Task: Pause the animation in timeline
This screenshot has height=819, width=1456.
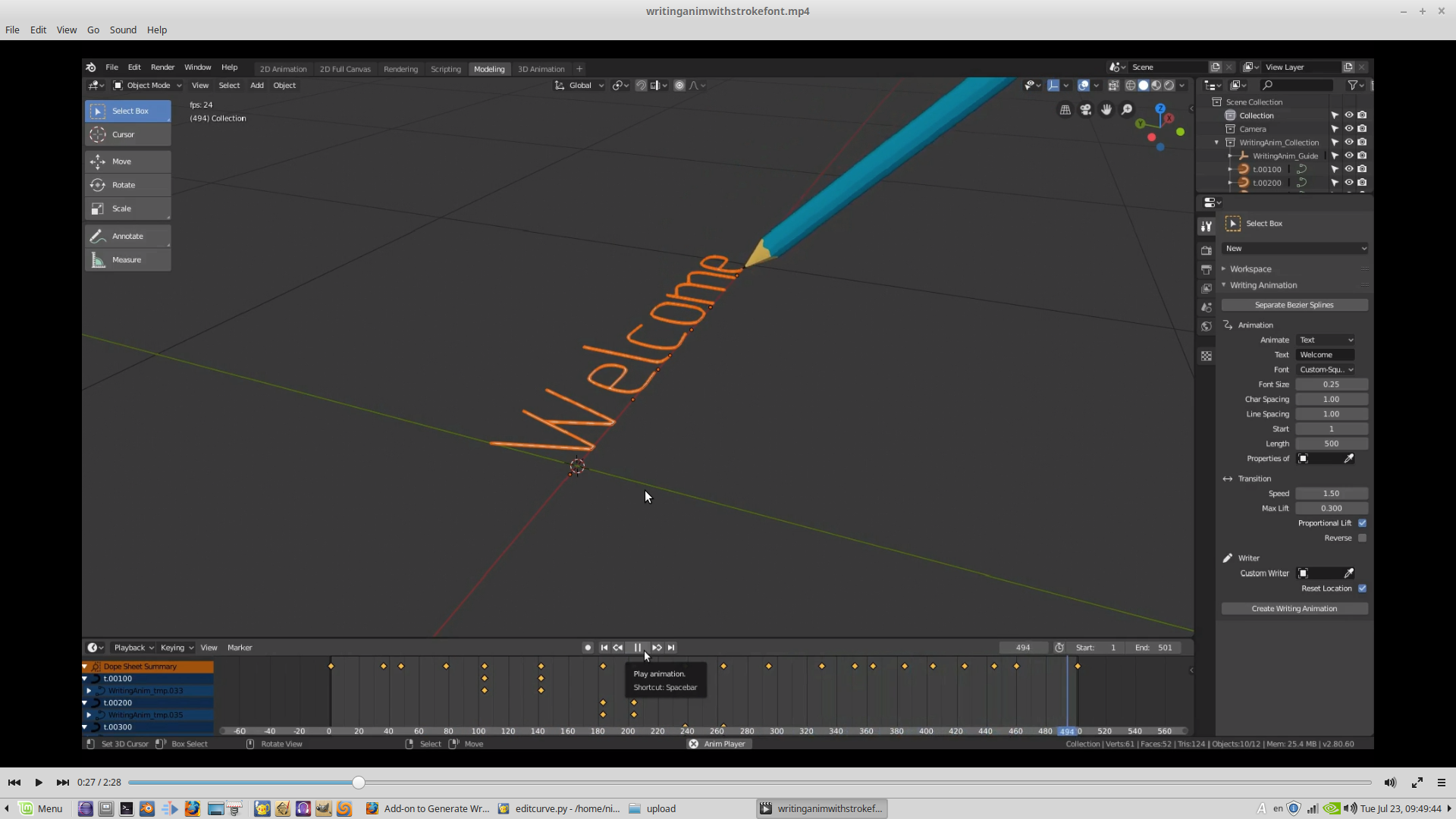Action: 637,648
